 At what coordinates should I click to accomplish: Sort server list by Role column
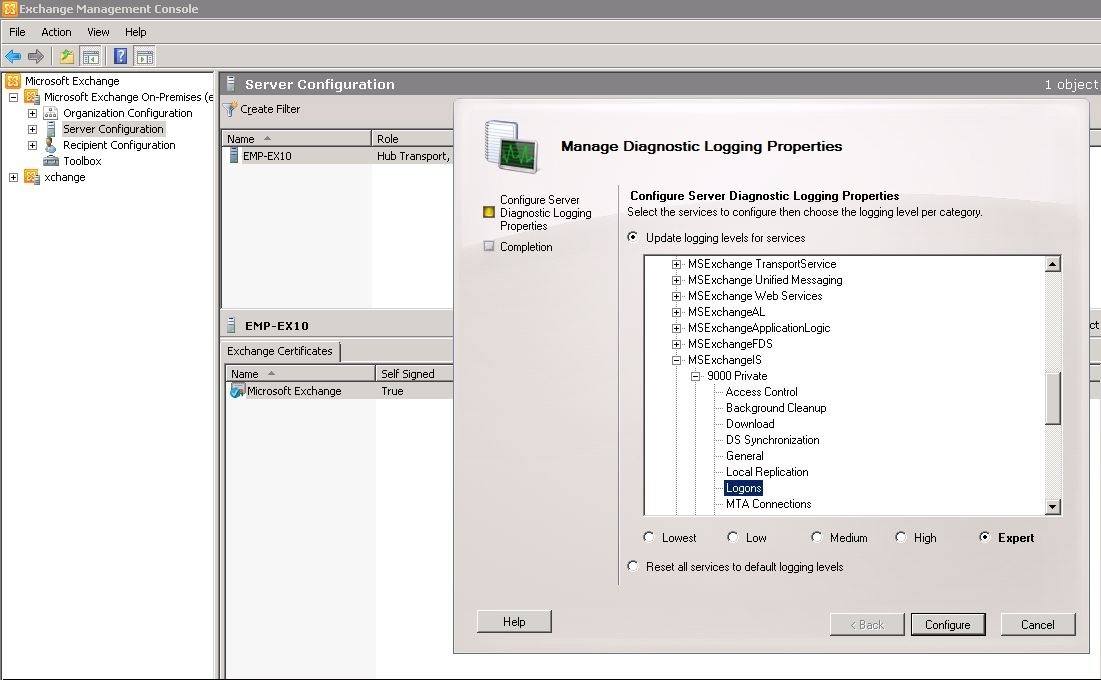coord(413,138)
